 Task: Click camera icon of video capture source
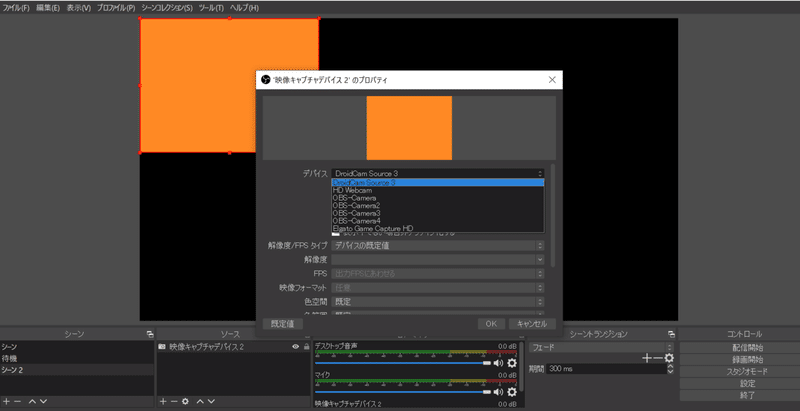click(x=162, y=347)
